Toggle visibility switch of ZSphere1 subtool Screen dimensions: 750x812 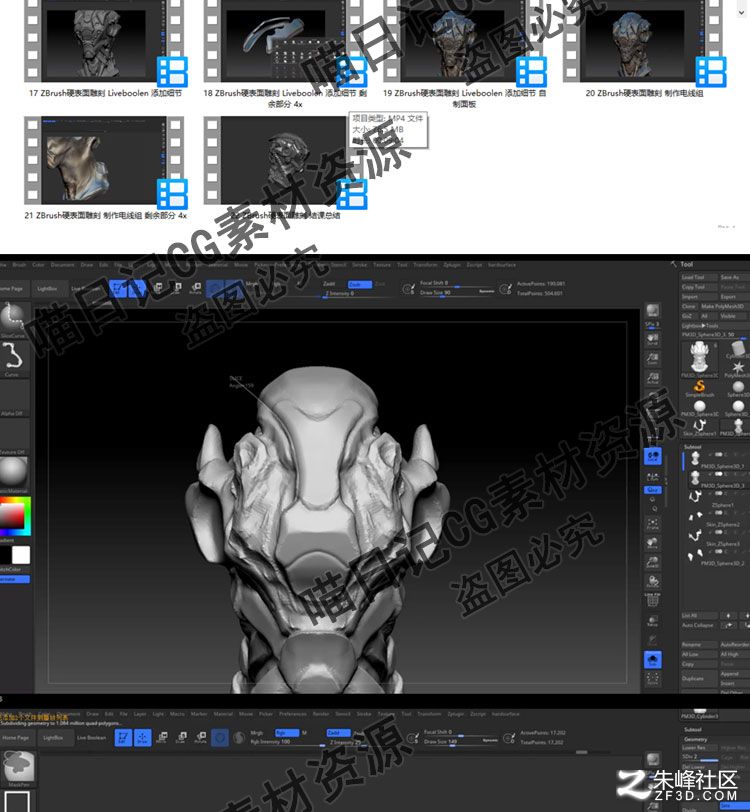(x=719, y=494)
